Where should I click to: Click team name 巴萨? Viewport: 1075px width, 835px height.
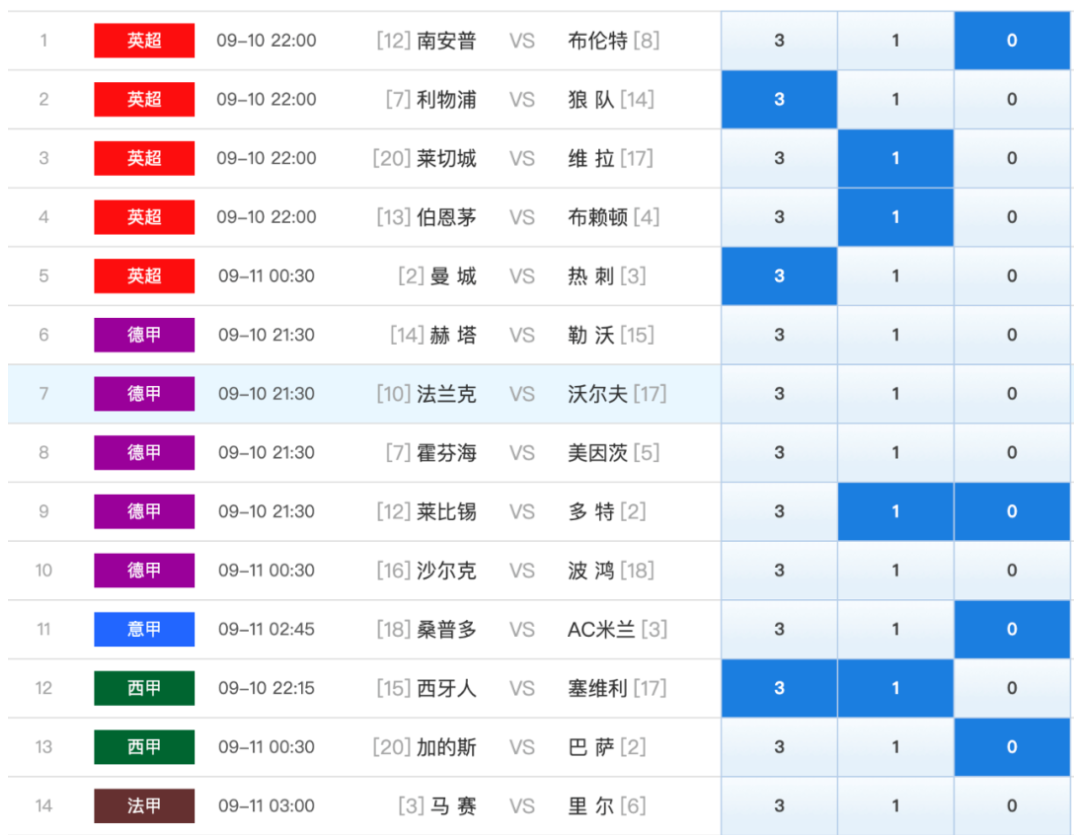(x=591, y=749)
